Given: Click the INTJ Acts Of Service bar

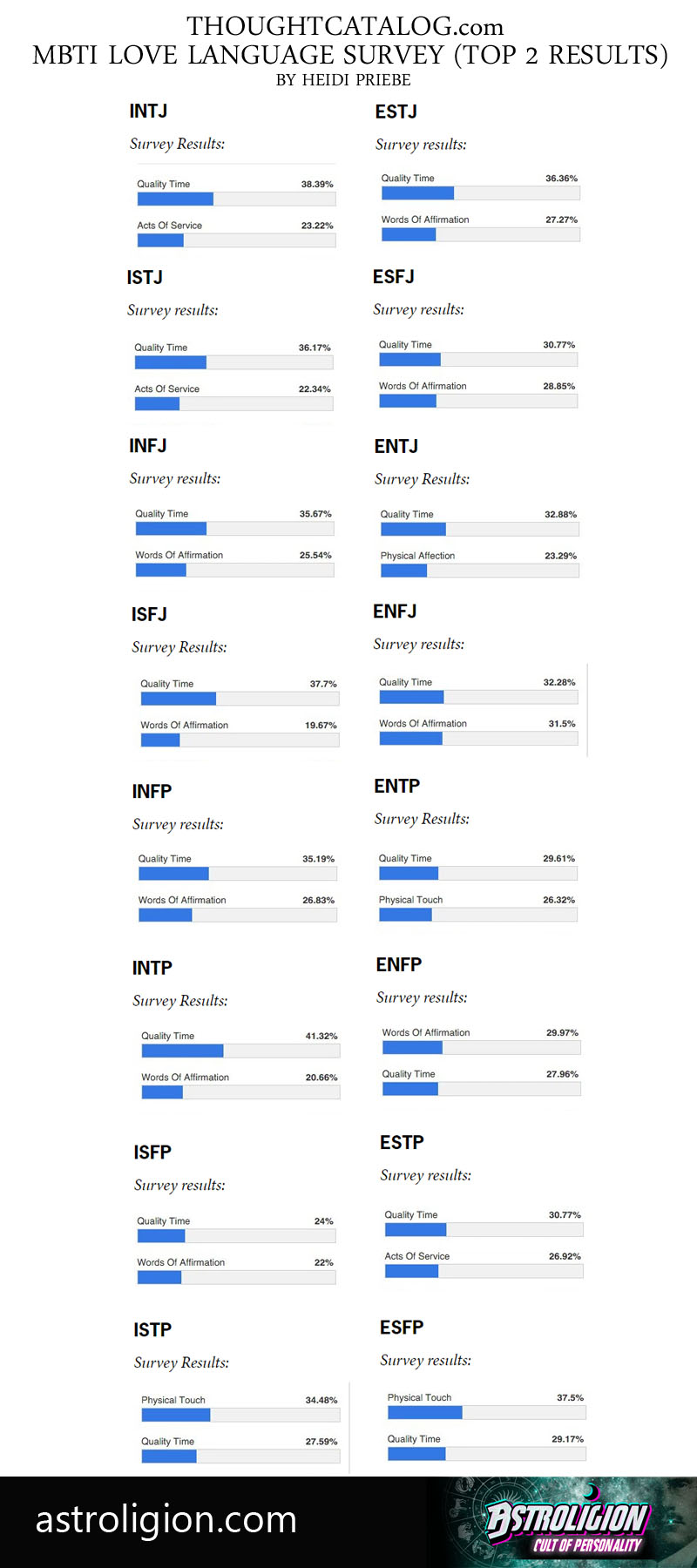Looking at the screenshot, I should click(x=236, y=240).
